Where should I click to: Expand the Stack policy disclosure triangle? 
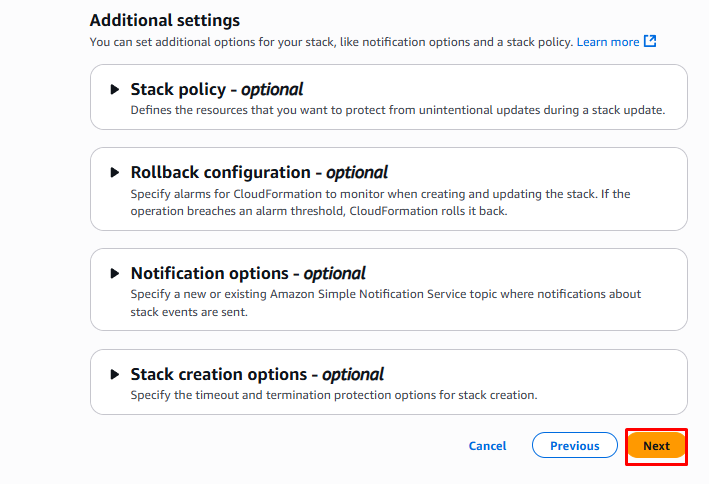(x=115, y=90)
